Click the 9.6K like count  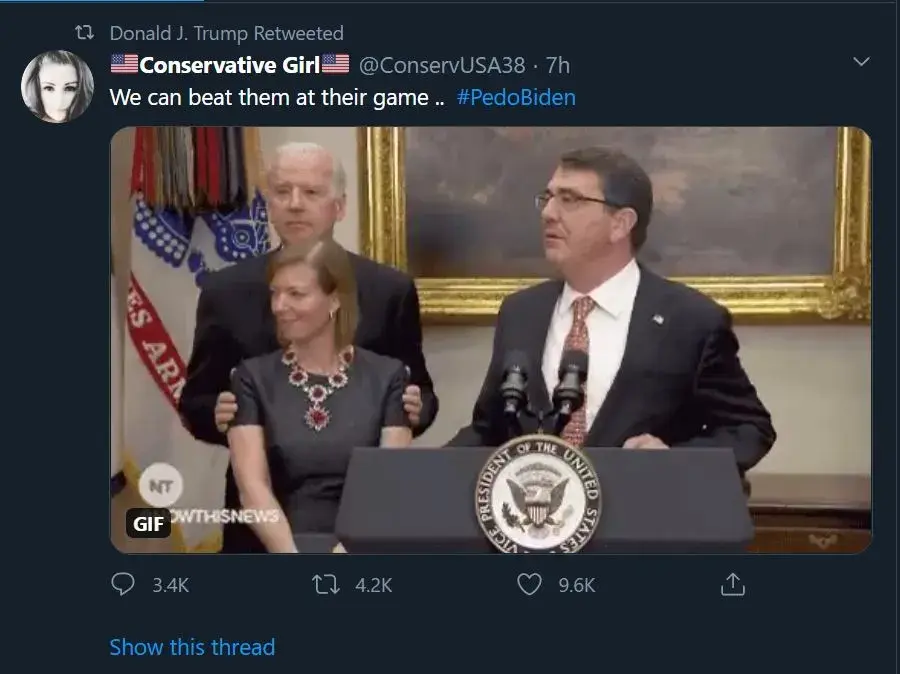[577, 585]
